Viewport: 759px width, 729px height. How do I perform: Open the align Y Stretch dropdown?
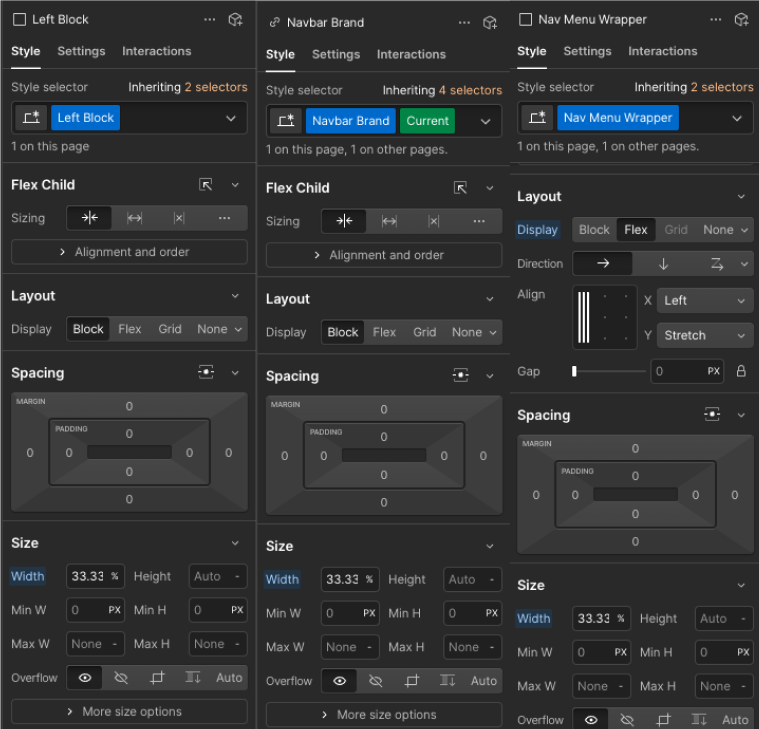click(704, 335)
